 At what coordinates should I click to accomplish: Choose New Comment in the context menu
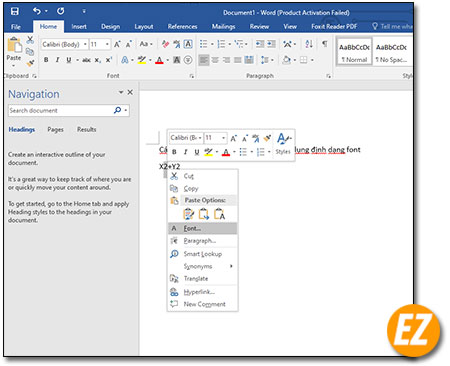(x=203, y=304)
